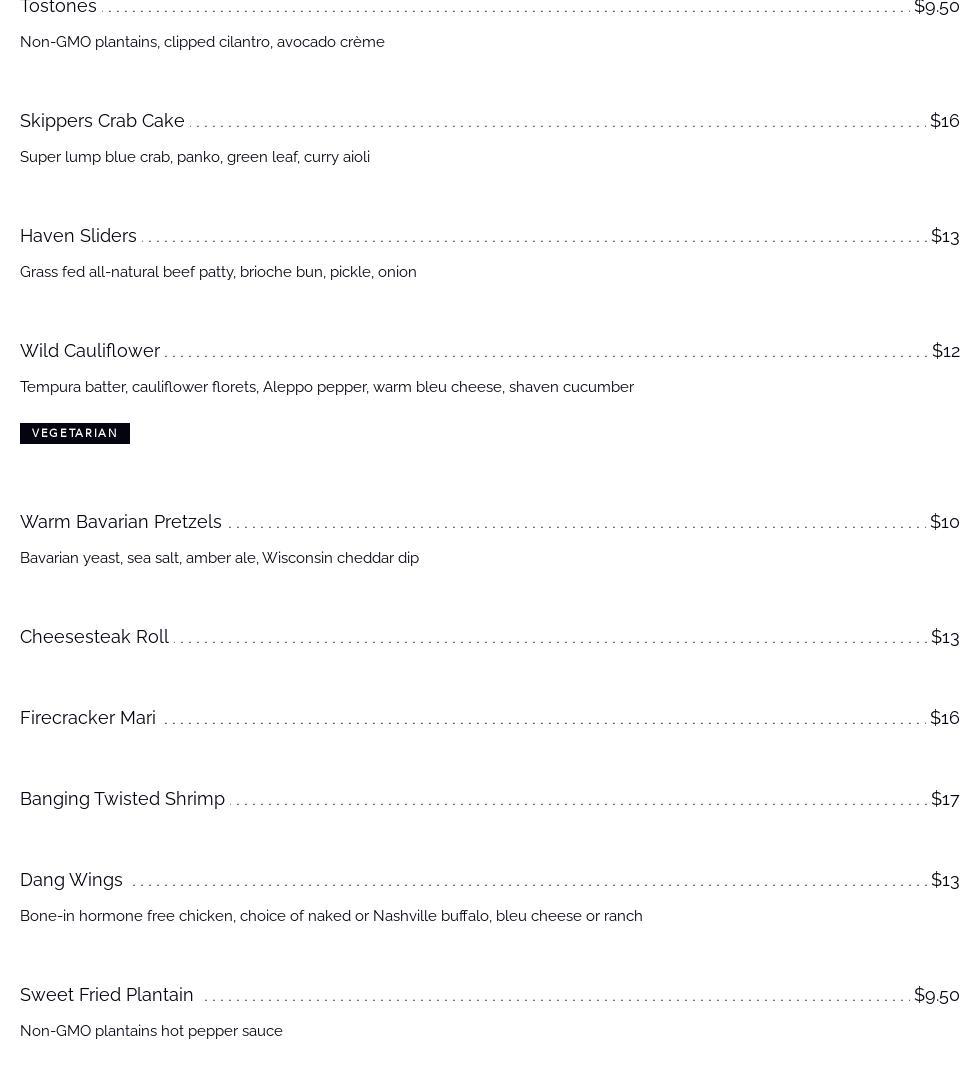Select Warm Bavarian Pretzels title
This screenshot has width=965, height=1087.
pos(121,522)
